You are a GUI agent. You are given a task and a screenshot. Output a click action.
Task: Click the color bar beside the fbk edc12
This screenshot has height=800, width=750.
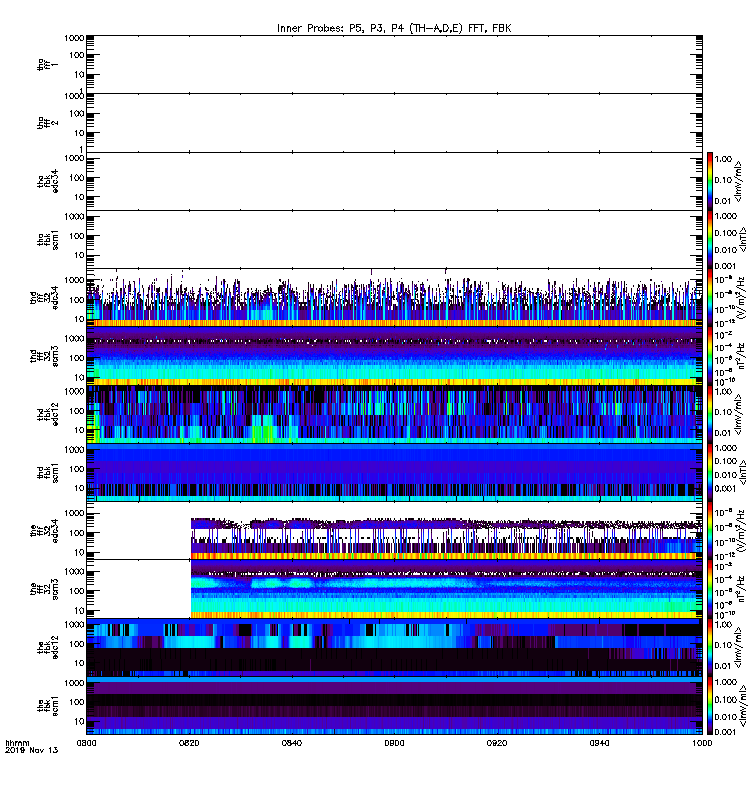pos(710,647)
